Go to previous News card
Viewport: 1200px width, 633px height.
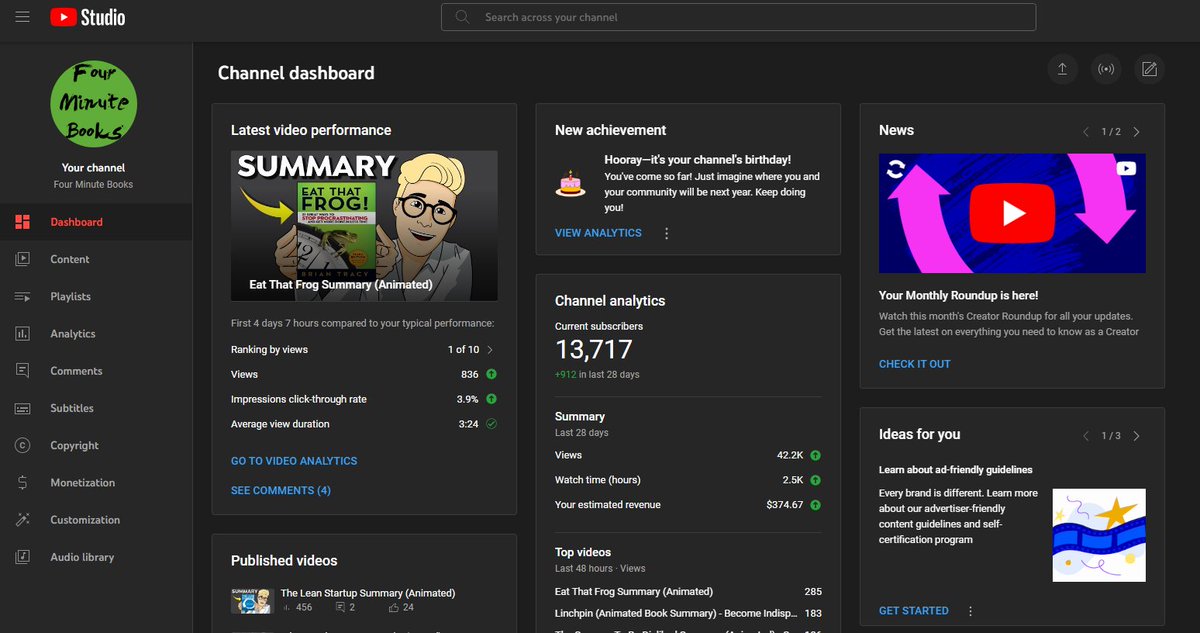tap(1086, 132)
